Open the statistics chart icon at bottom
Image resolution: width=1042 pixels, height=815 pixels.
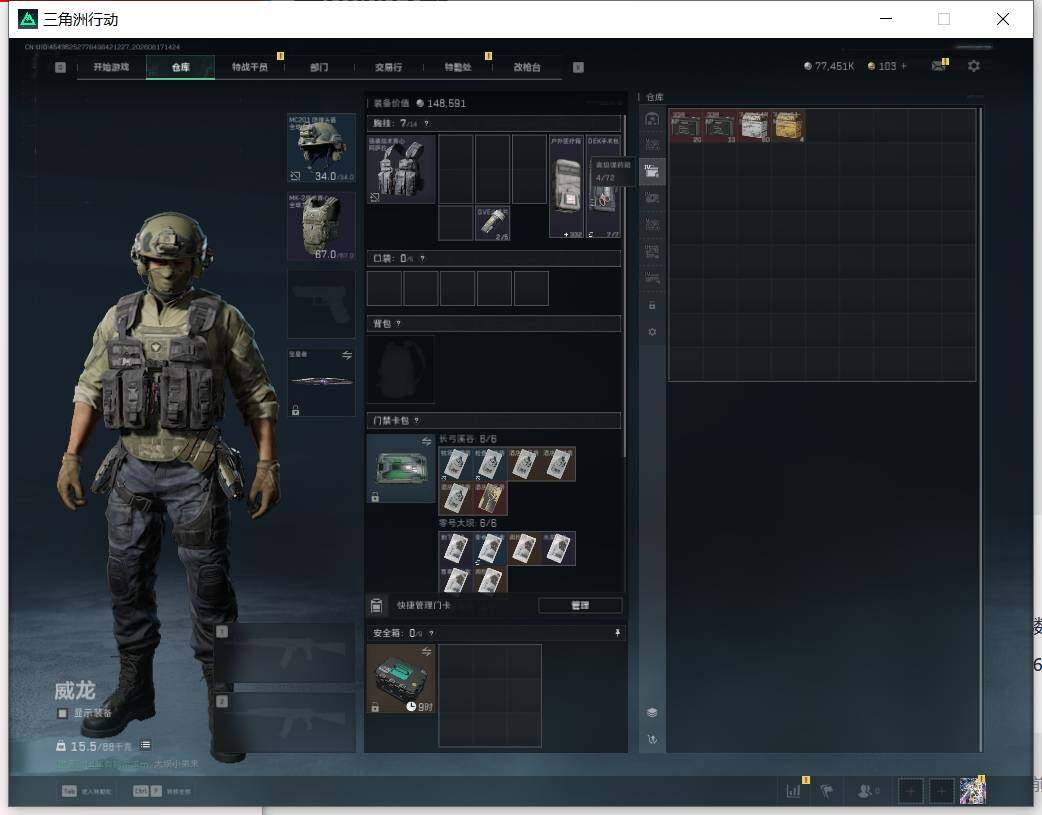click(793, 791)
